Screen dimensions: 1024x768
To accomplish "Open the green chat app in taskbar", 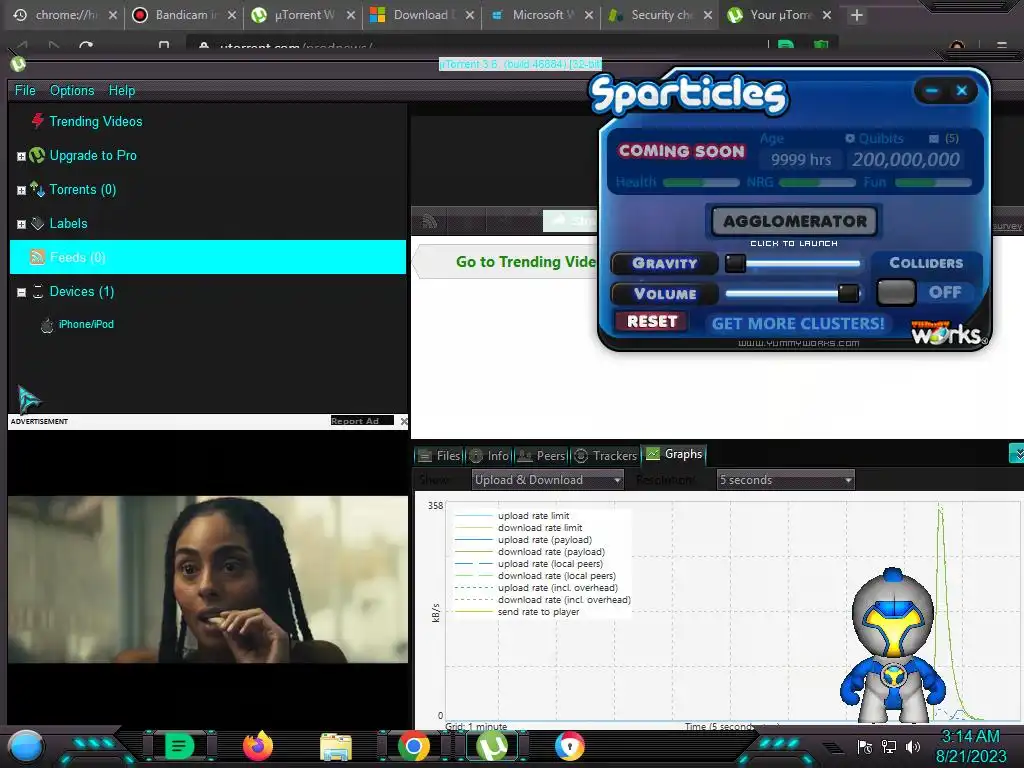I will click(178, 746).
